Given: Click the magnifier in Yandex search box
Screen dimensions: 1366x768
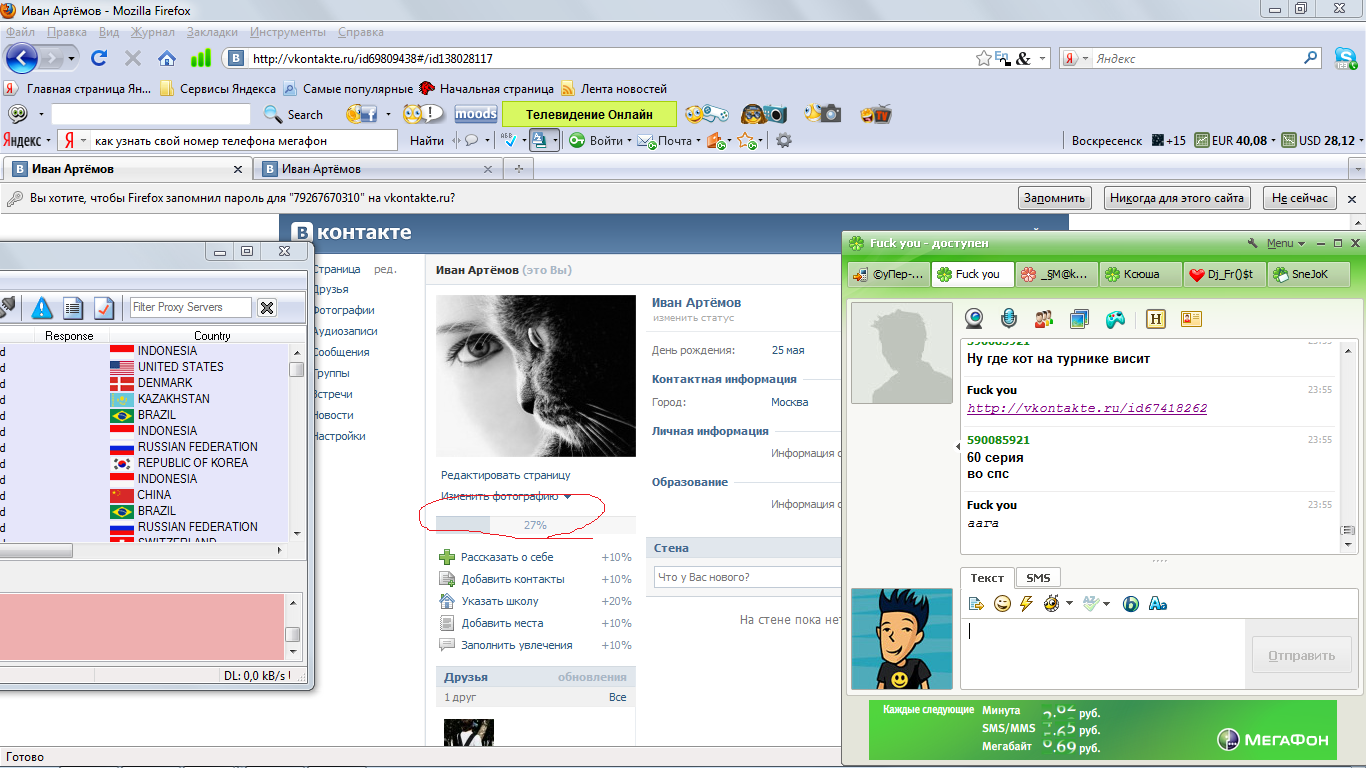Looking at the screenshot, I should pos(1311,58).
